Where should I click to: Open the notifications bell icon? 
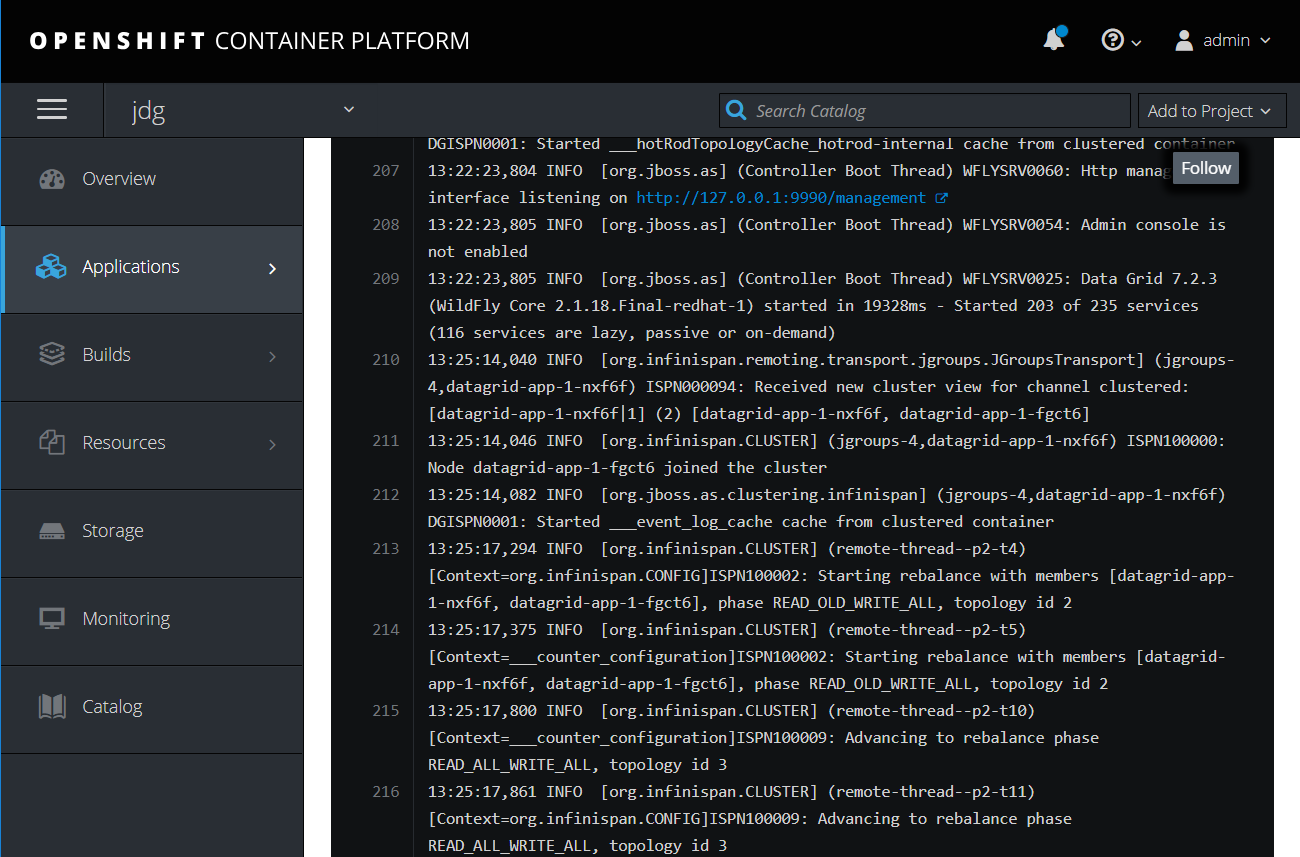(1053, 40)
